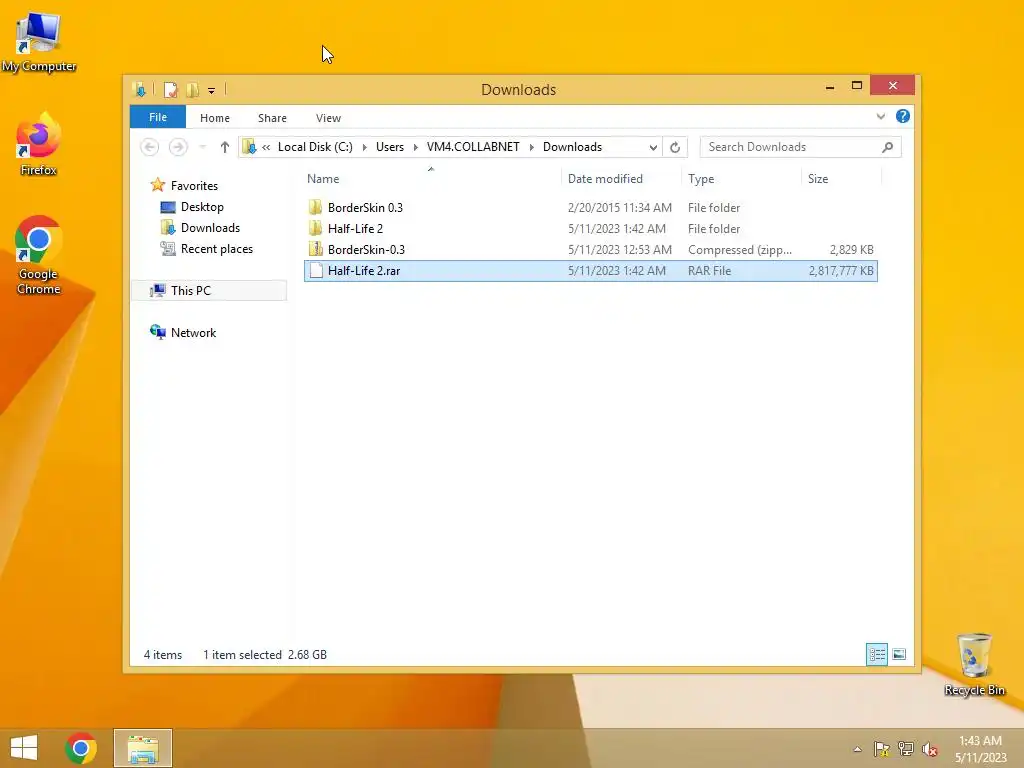Open the View ribbon tab
The height and width of the screenshot is (768, 1024).
328,118
